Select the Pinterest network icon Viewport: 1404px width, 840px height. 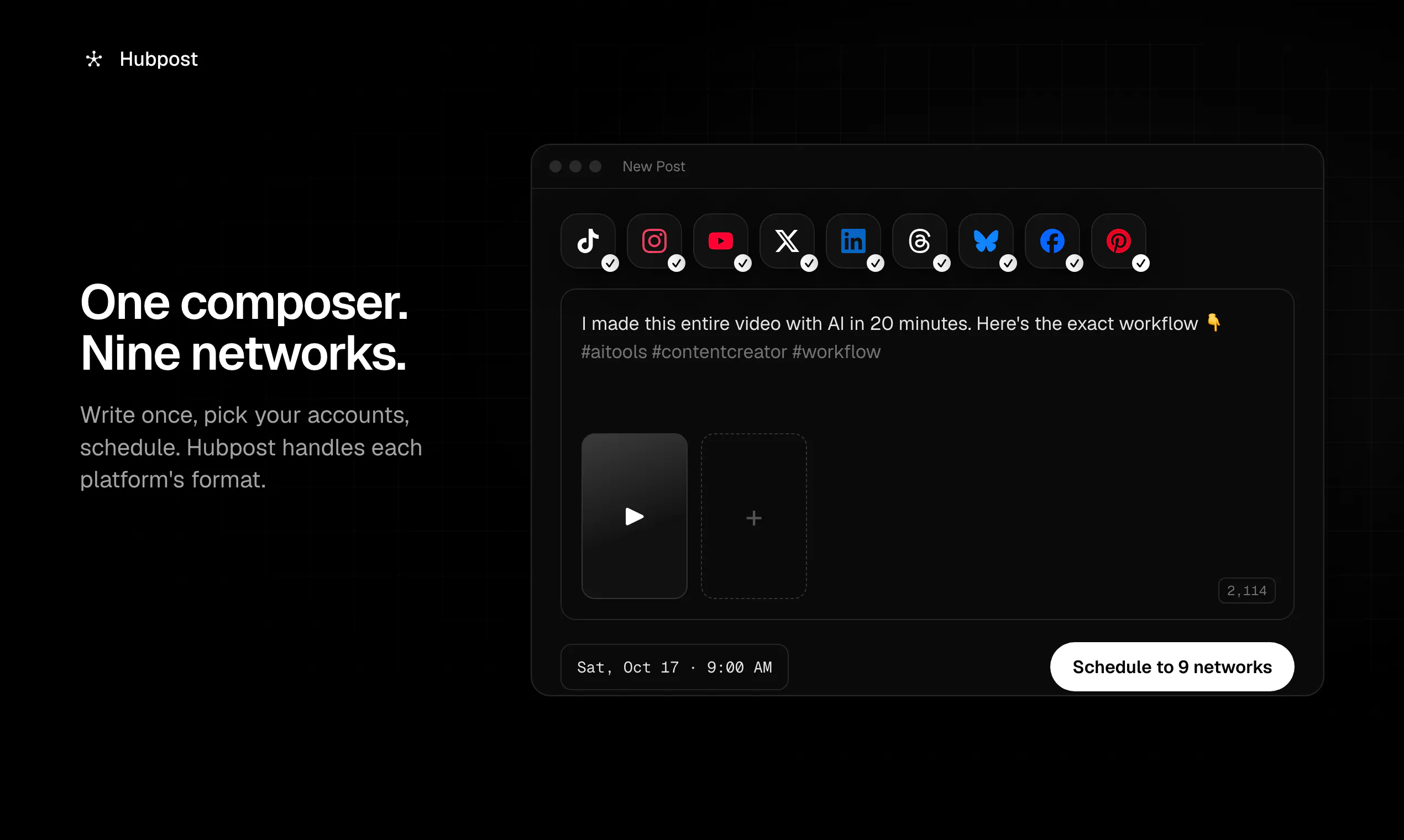tap(1119, 241)
